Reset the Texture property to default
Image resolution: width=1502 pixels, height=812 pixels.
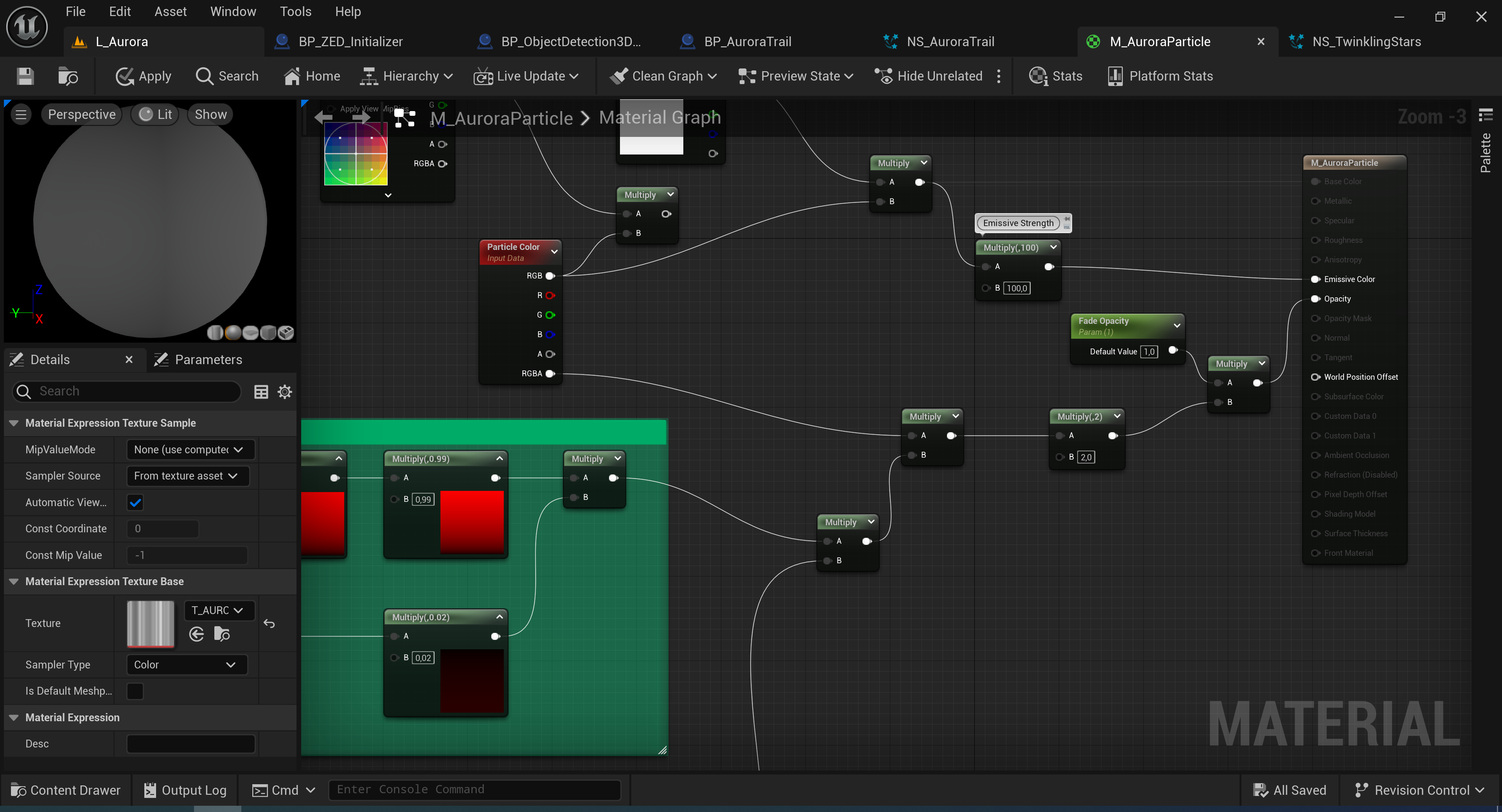pos(269,624)
